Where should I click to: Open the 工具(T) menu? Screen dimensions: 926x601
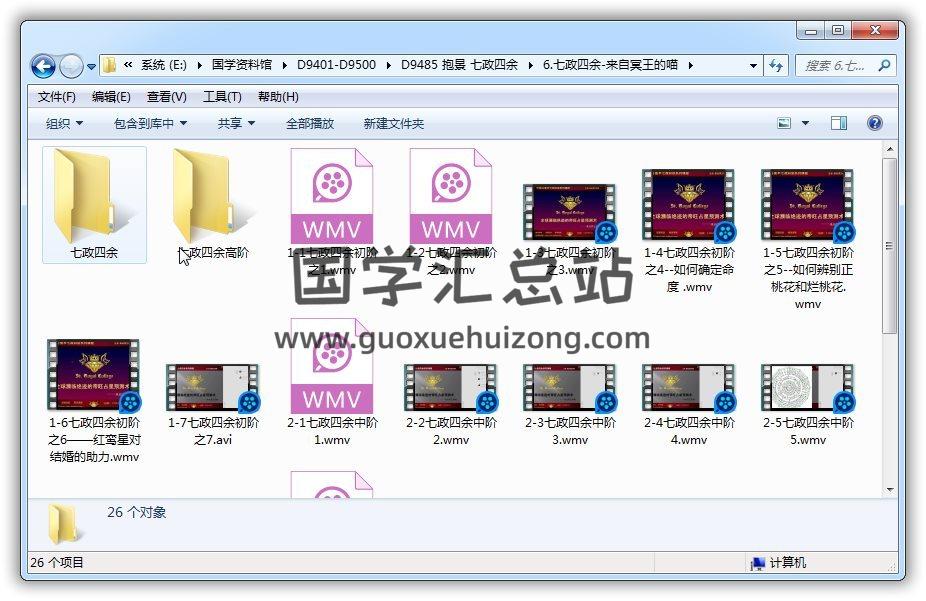tap(222, 96)
